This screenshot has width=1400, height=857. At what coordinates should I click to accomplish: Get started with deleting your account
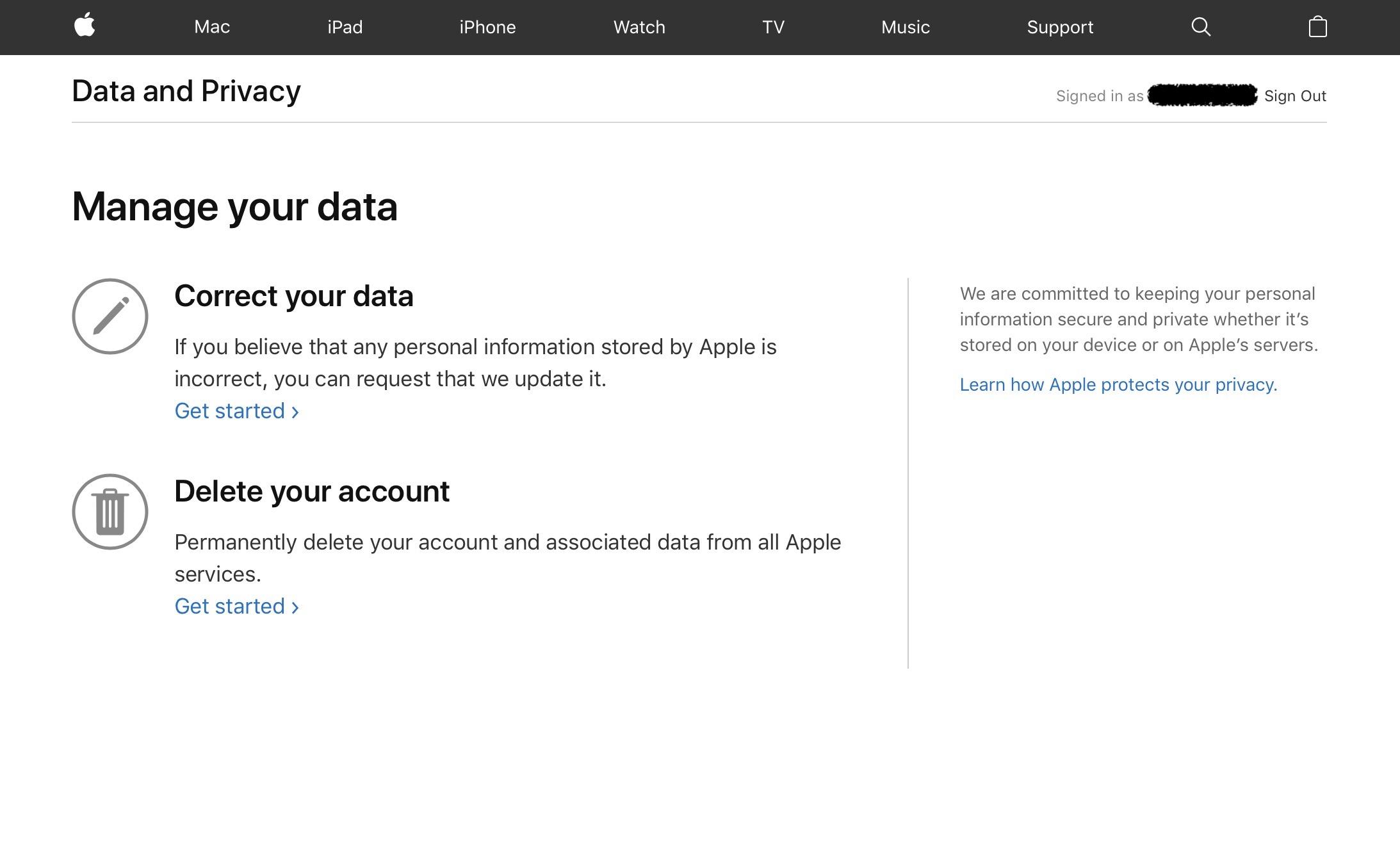coord(236,607)
